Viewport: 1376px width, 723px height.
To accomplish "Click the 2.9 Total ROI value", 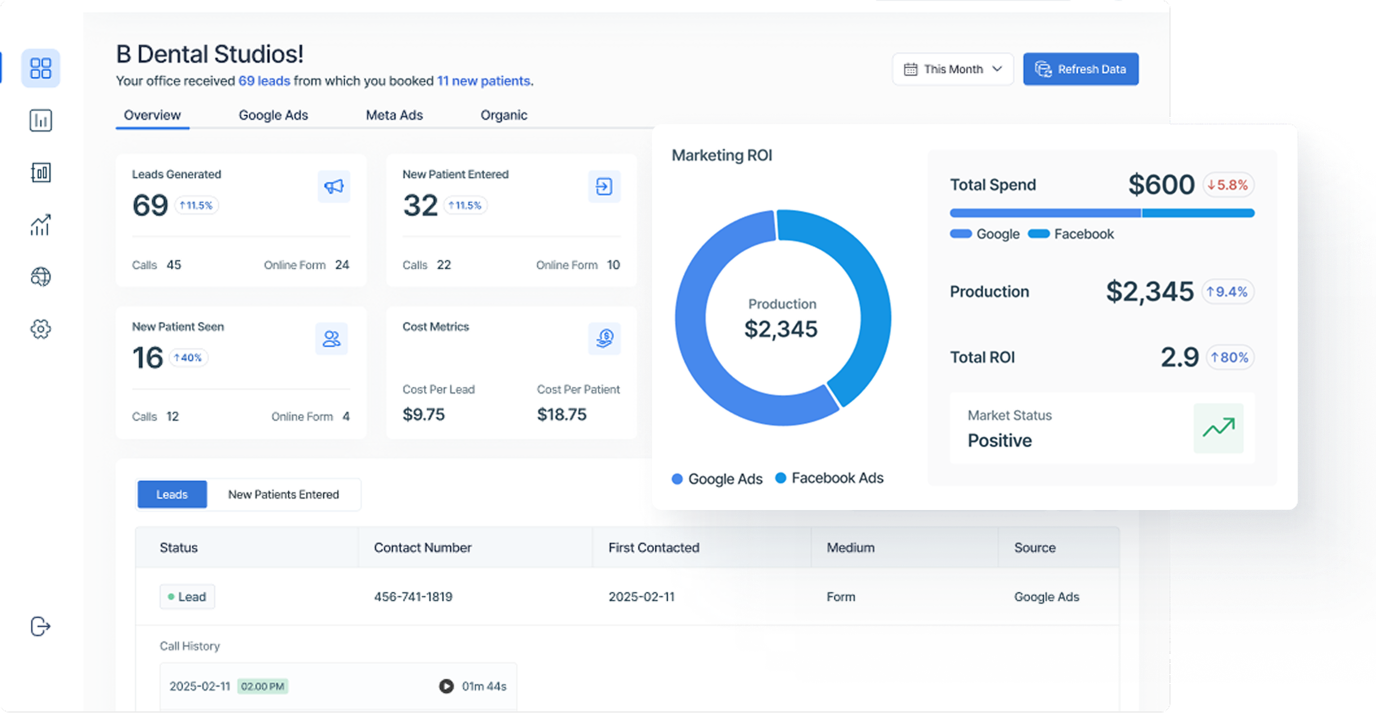I will point(1180,357).
